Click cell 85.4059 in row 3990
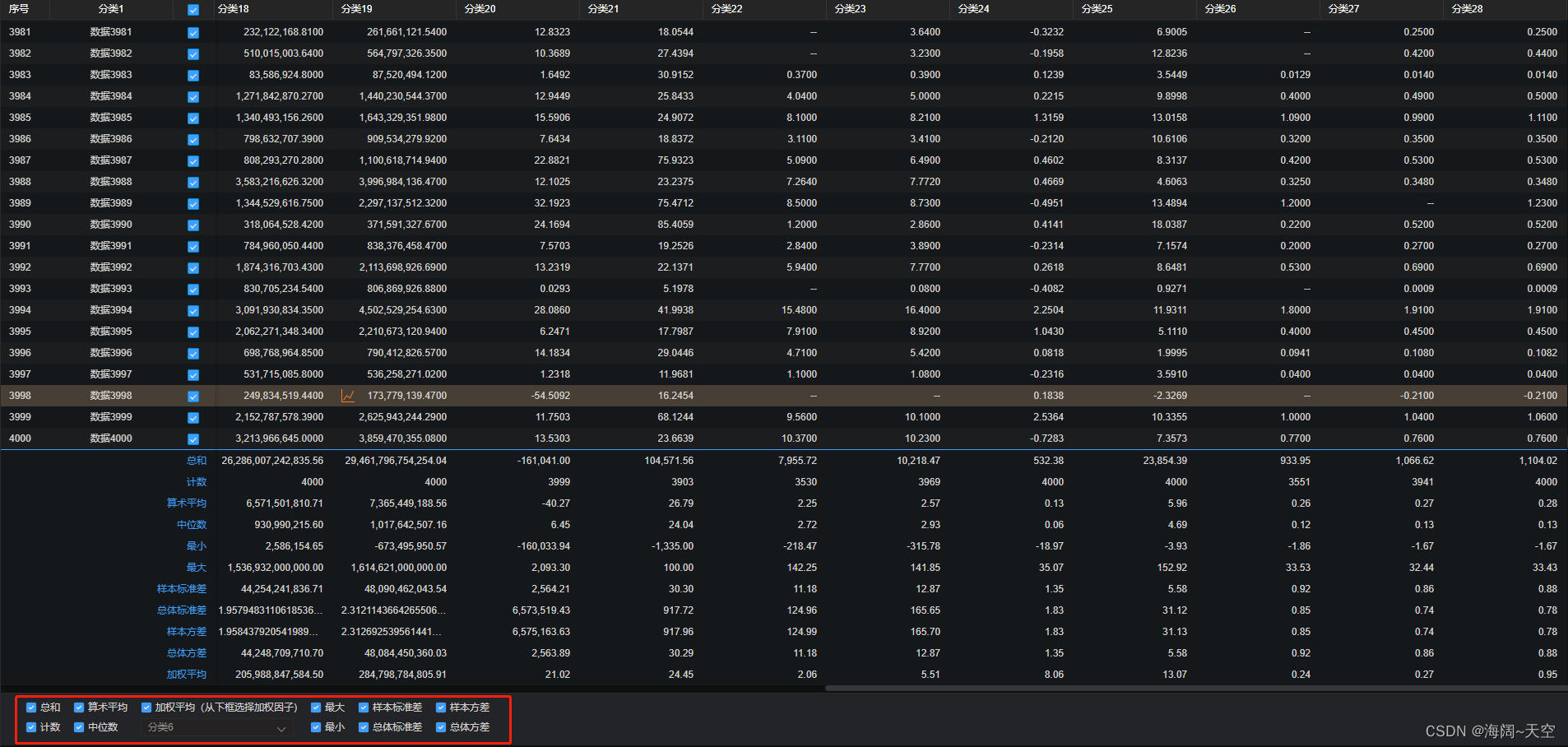The image size is (1568, 747). (x=675, y=225)
